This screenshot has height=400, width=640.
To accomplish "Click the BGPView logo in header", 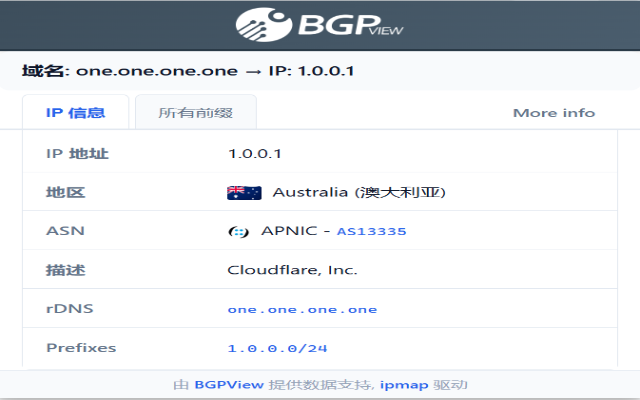I will tap(320, 24).
